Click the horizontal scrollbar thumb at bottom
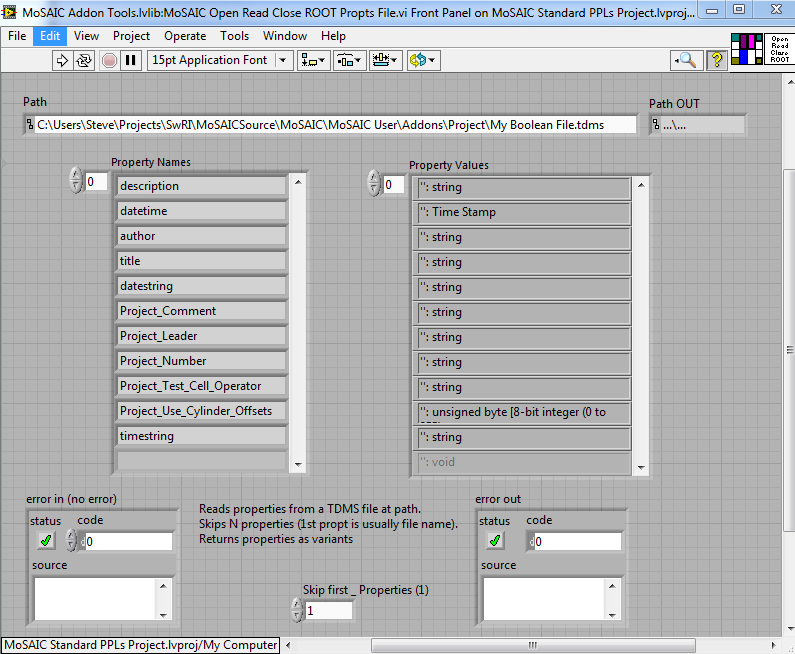Image resolution: width=795 pixels, height=654 pixels. click(x=533, y=645)
